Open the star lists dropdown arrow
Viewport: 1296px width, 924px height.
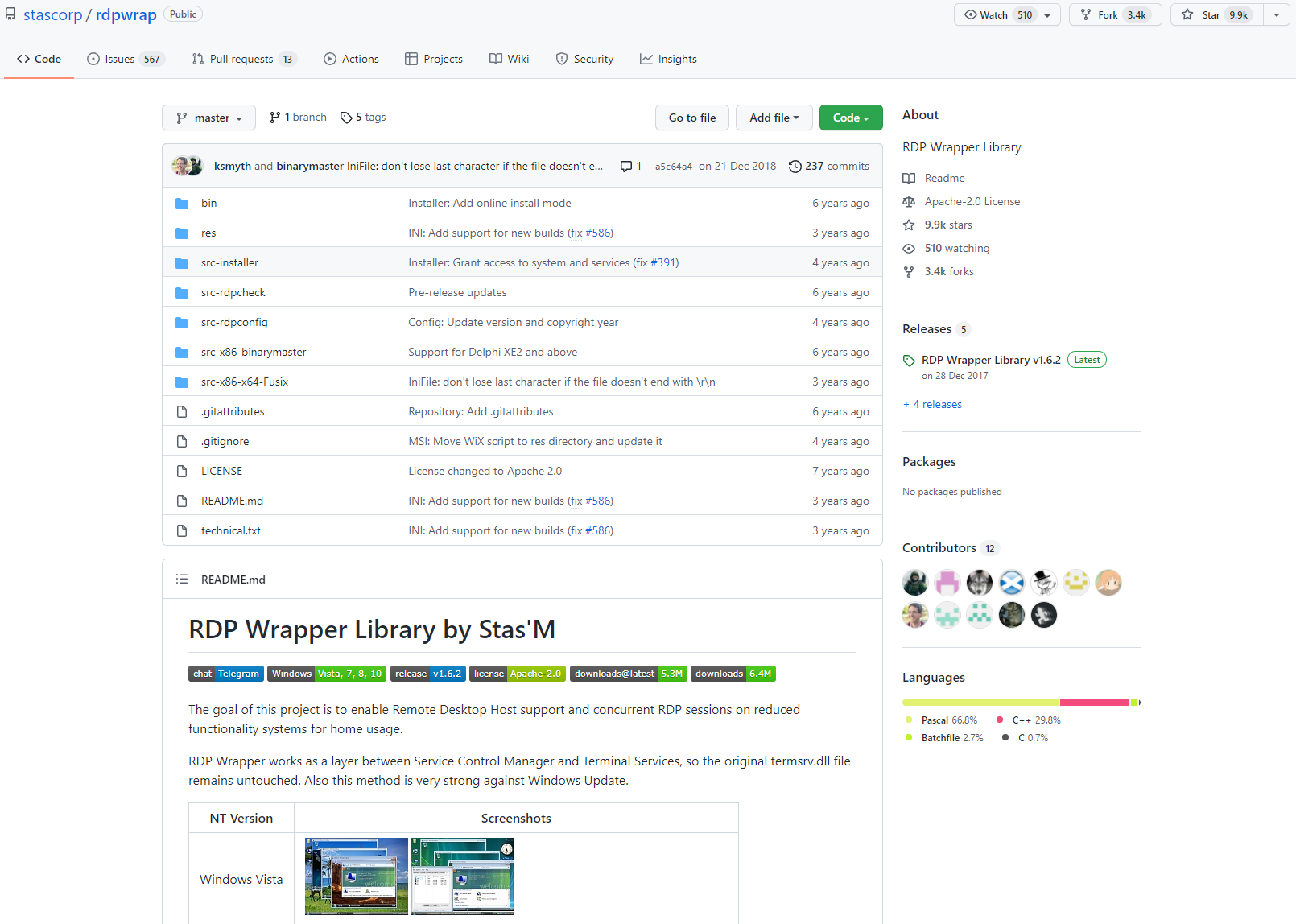pos(1277,15)
